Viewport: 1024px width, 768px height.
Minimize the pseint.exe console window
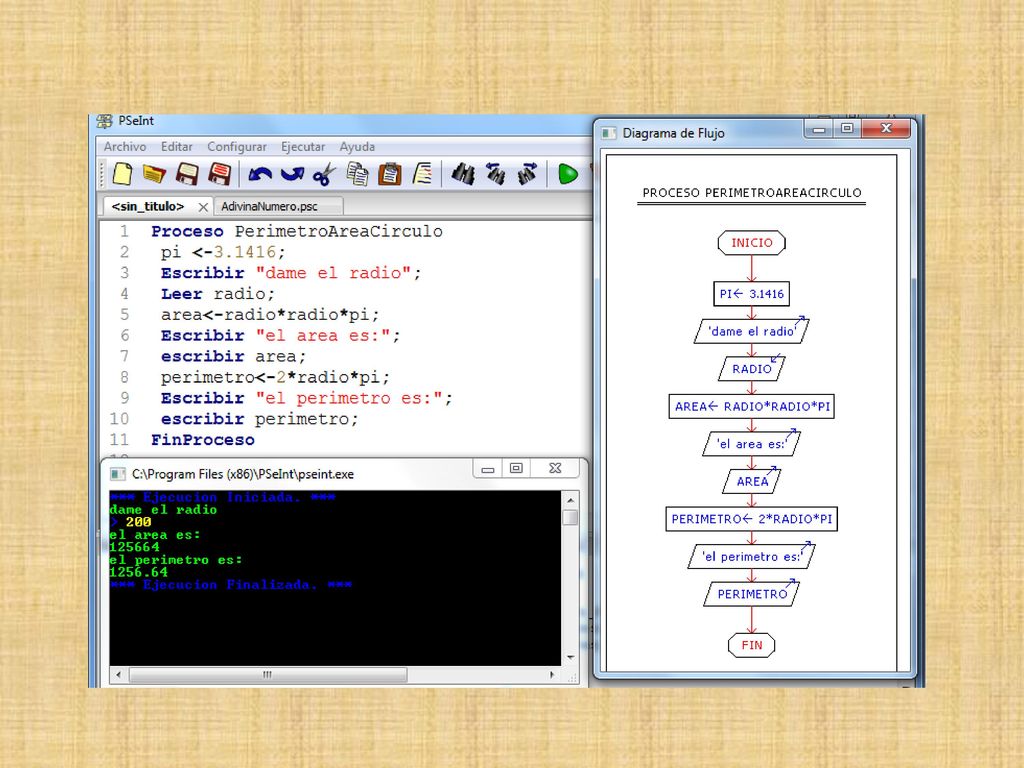coord(487,469)
